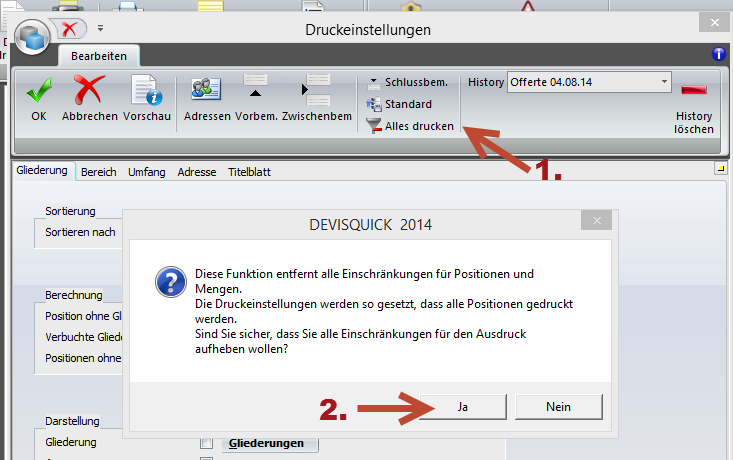Confirm with the green OK checkmark
This screenshot has width=733, height=460.
[x=39, y=90]
